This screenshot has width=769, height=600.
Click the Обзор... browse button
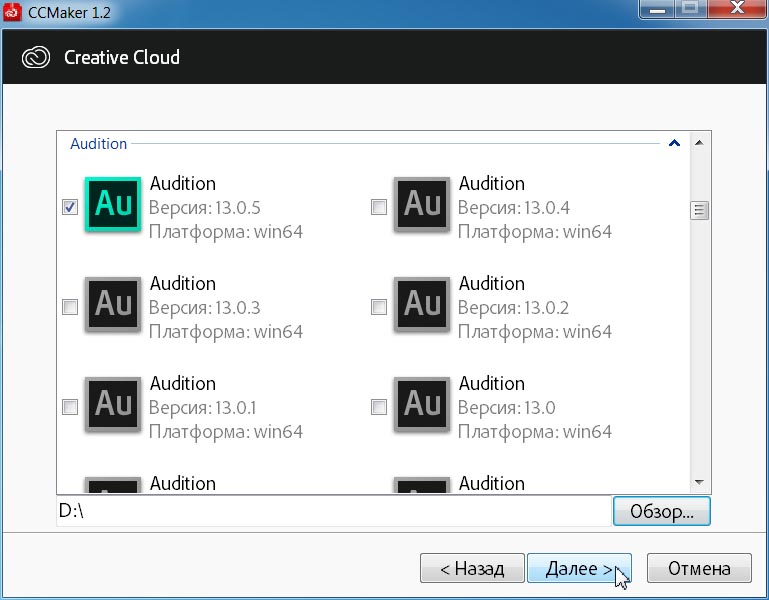661,511
